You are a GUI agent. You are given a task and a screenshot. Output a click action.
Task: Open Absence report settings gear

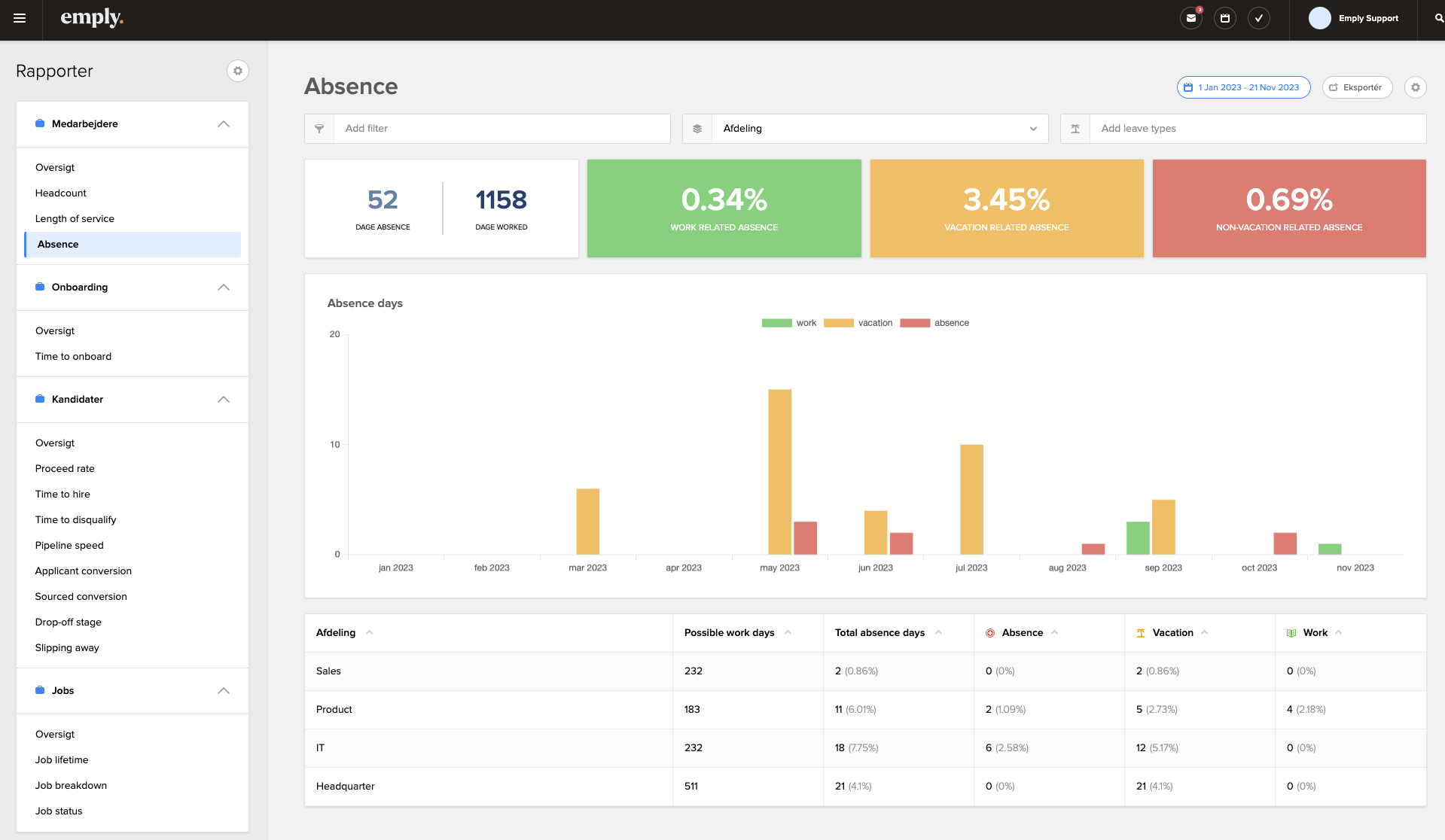tap(1415, 87)
